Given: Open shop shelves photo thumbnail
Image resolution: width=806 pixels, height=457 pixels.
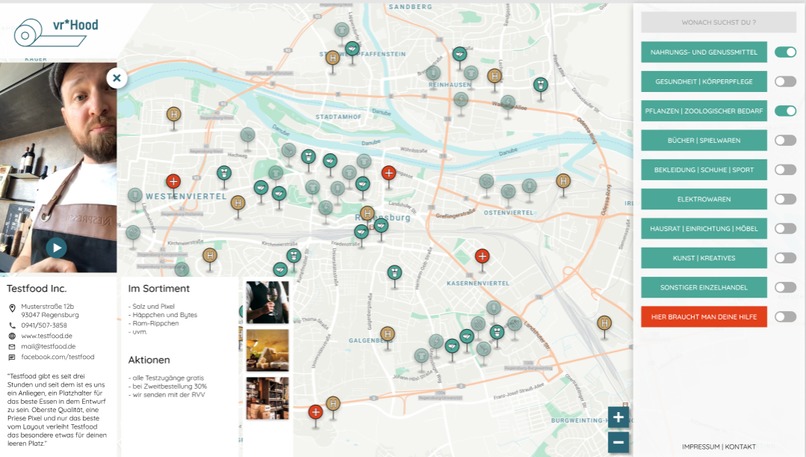Looking at the screenshot, I should pos(267,398).
